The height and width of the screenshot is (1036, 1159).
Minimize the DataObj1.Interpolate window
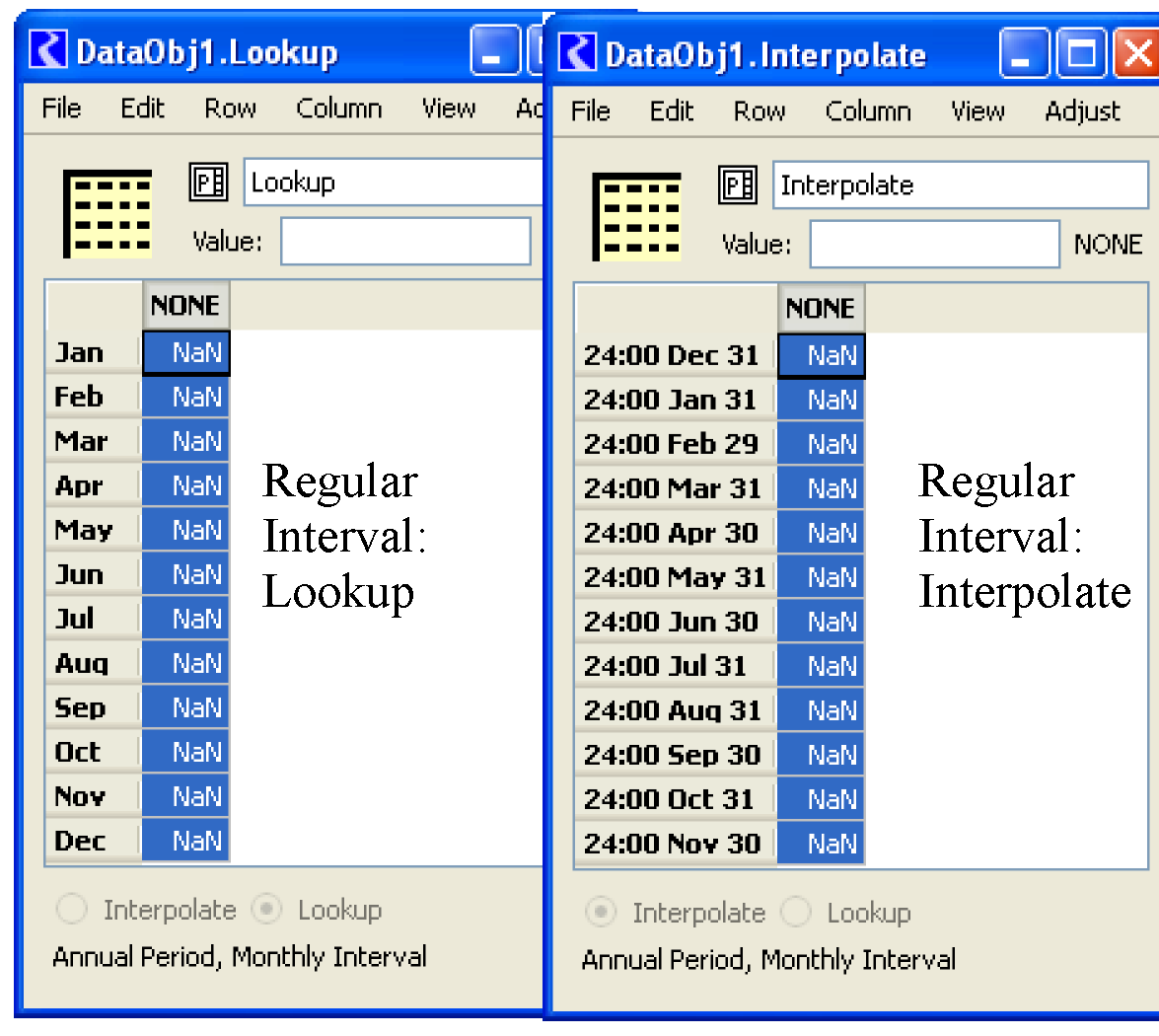pyautogui.click(x=1023, y=54)
